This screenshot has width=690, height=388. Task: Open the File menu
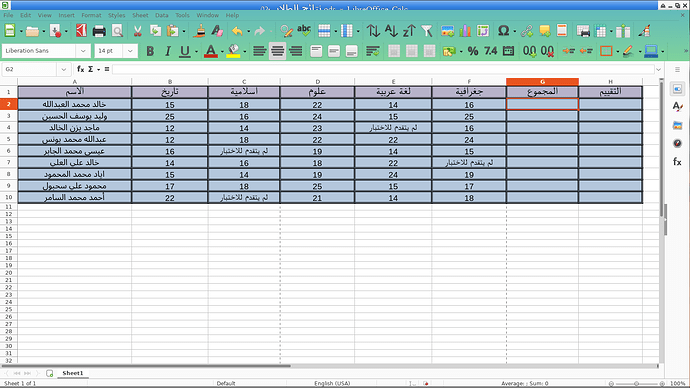(x=8, y=15)
